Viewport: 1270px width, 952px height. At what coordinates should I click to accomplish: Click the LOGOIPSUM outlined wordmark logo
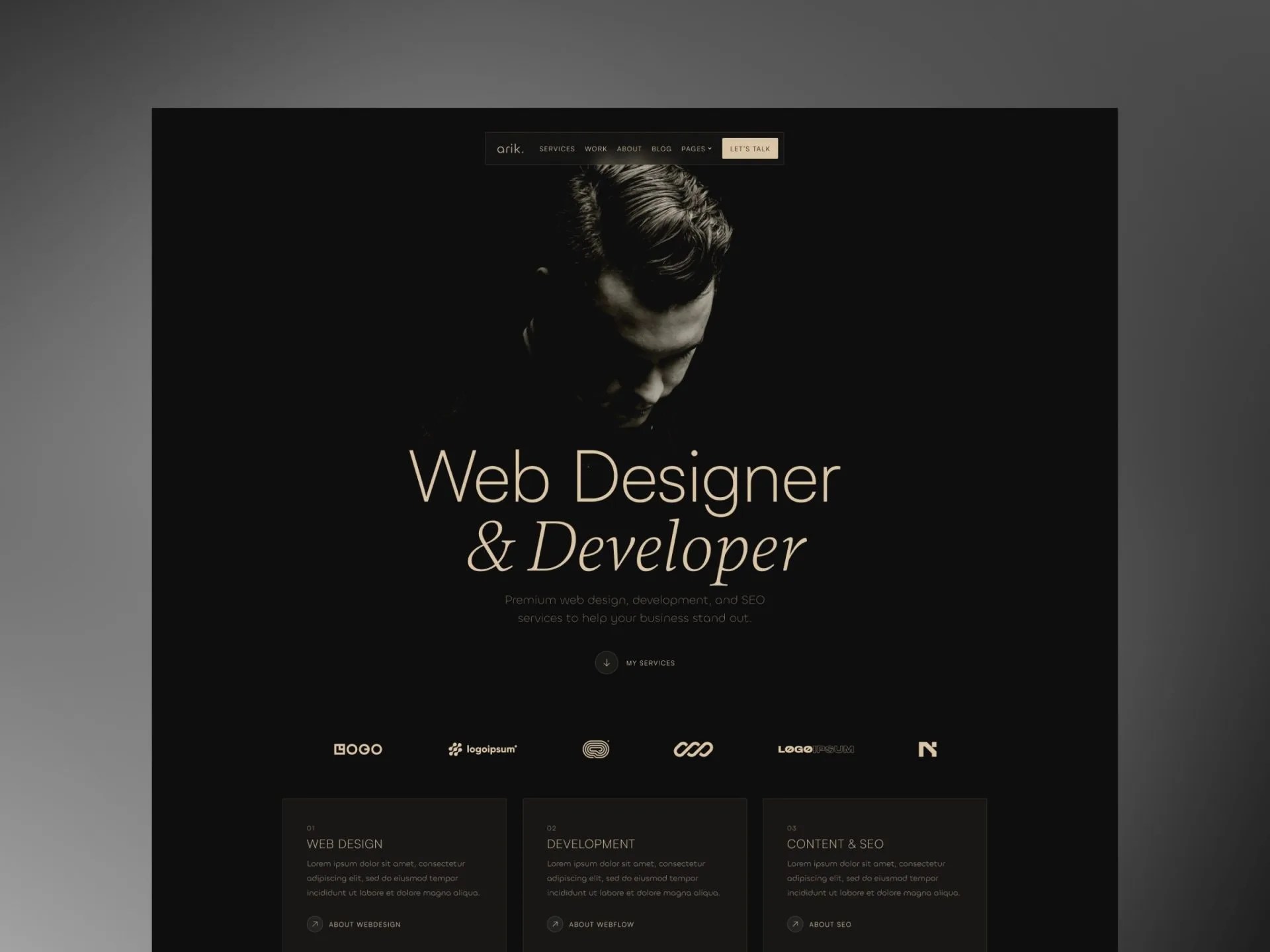(816, 749)
